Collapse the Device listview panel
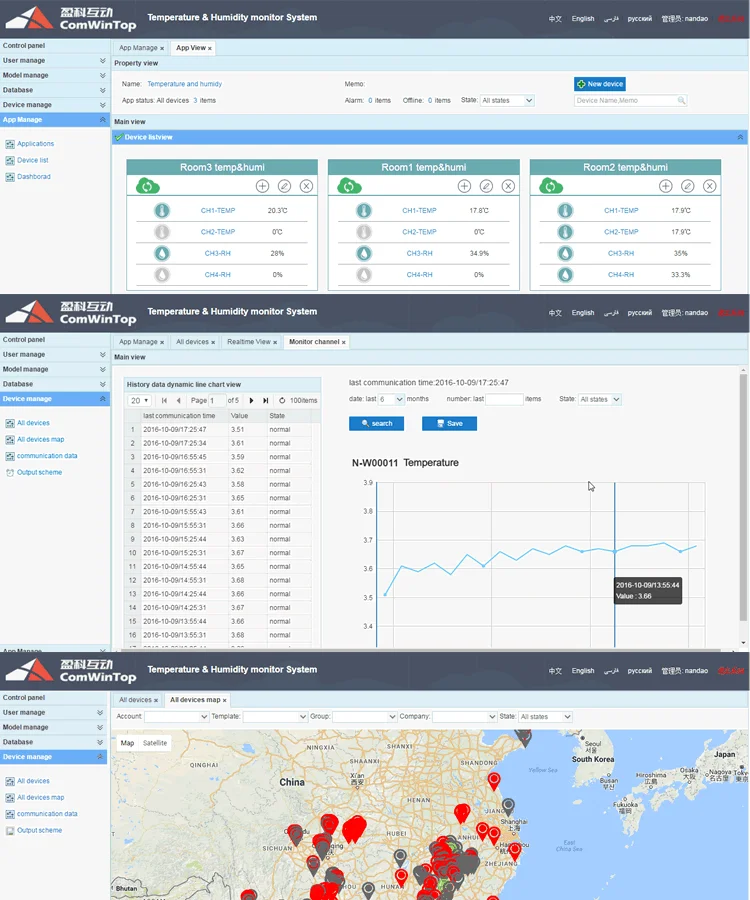750x900 pixels. tap(740, 137)
